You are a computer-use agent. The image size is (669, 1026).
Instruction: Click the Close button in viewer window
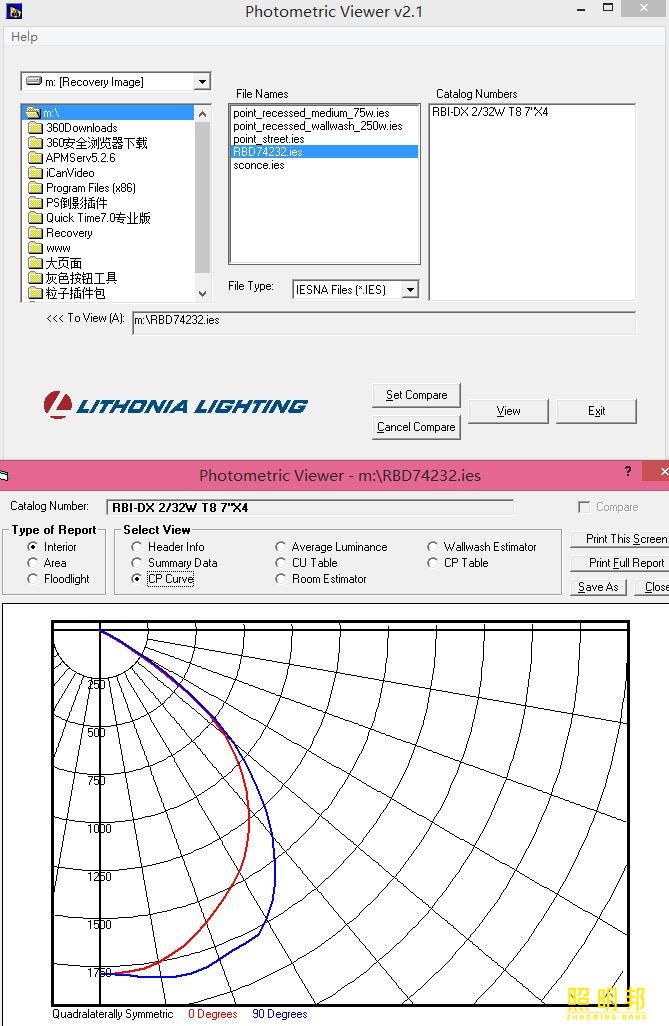coord(652,587)
